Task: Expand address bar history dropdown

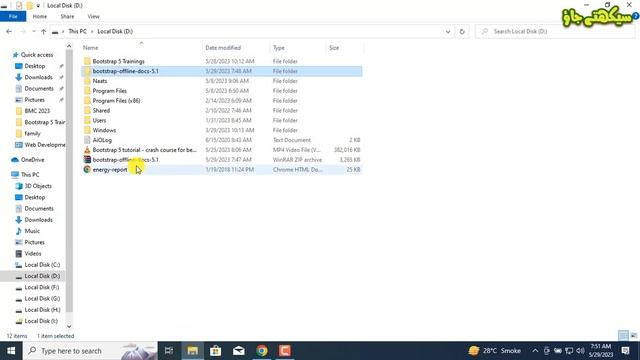Action: click(x=448, y=31)
